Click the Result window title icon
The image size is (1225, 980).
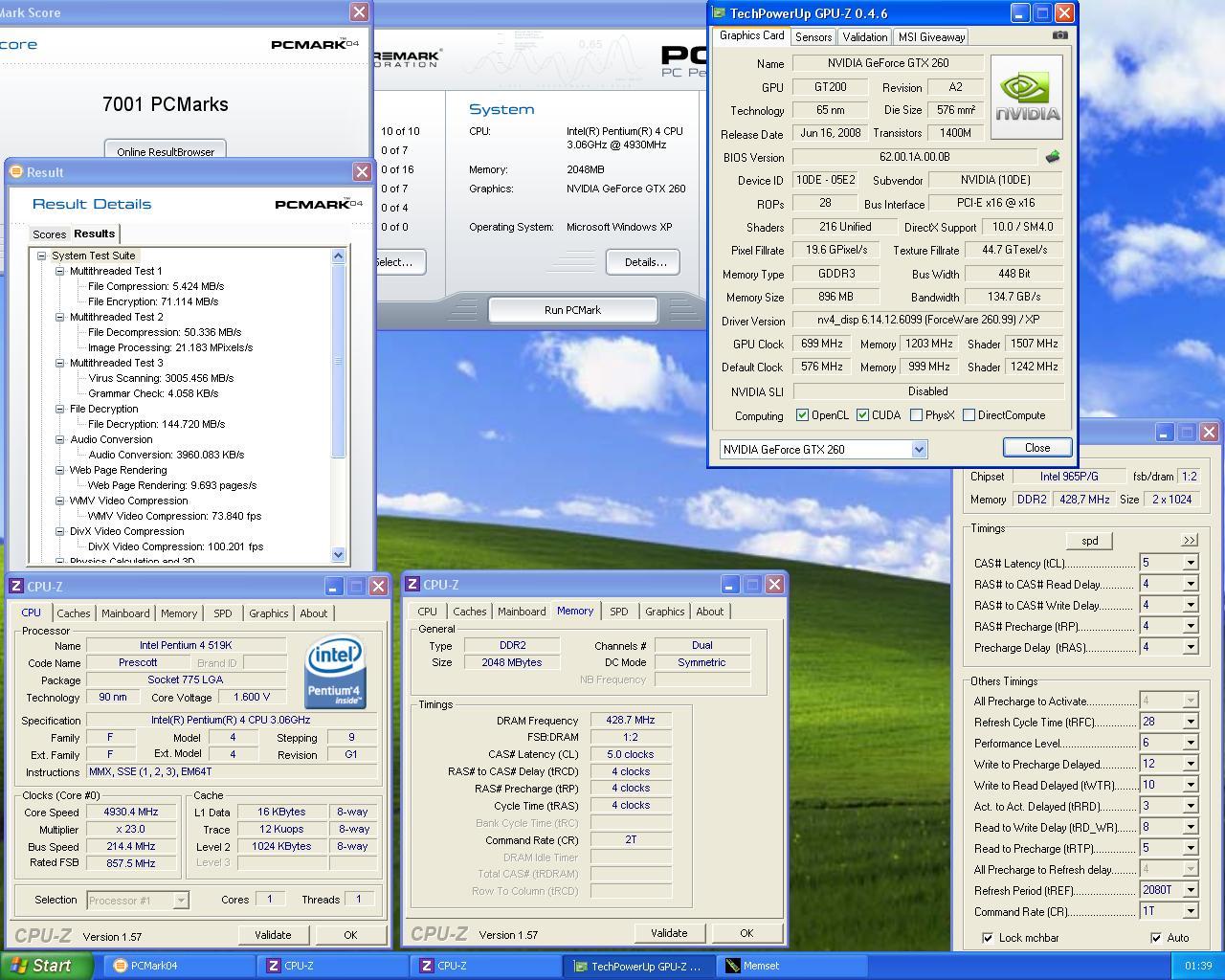tap(15, 172)
